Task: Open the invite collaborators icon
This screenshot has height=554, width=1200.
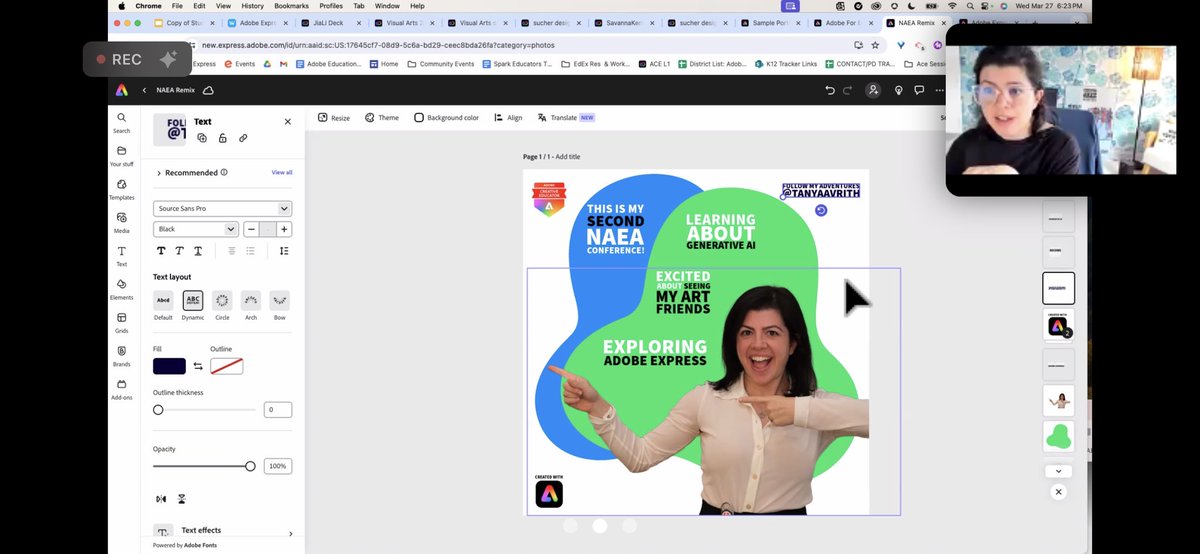Action: tap(873, 90)
